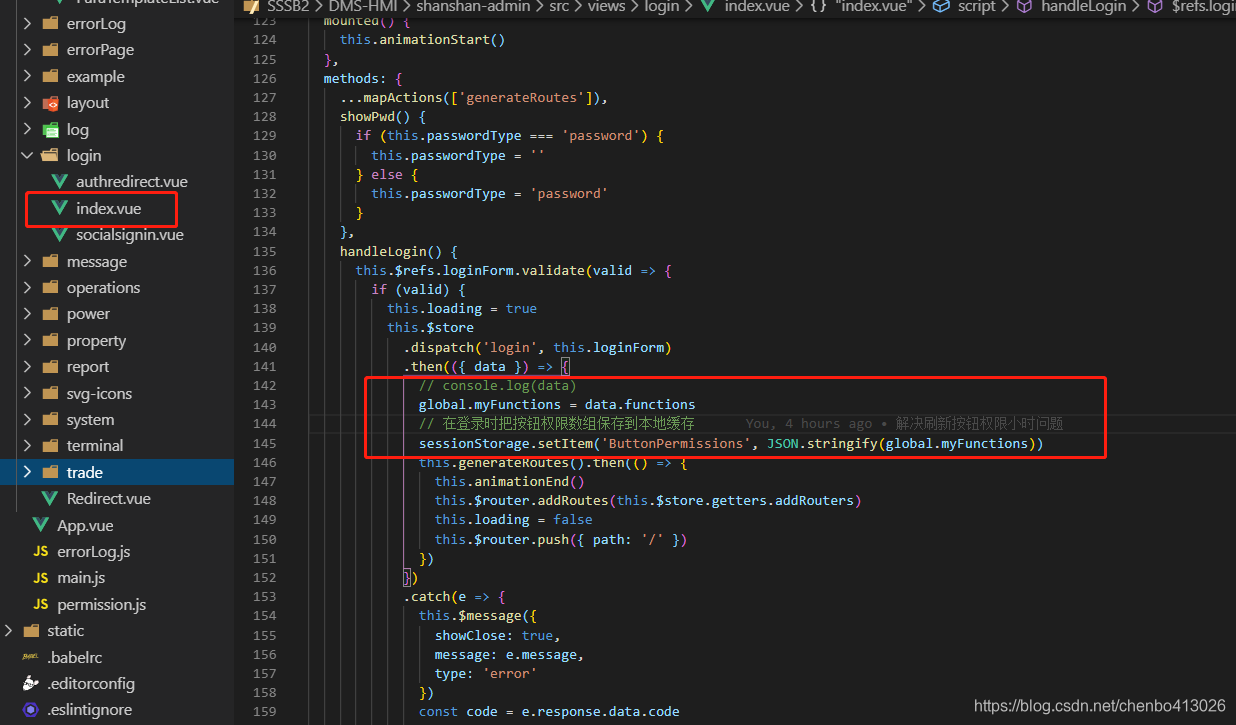Expand the property folder chevron
Viewport: 1236px width, 725px height.
pyautogui.click(x=27, y=341)
